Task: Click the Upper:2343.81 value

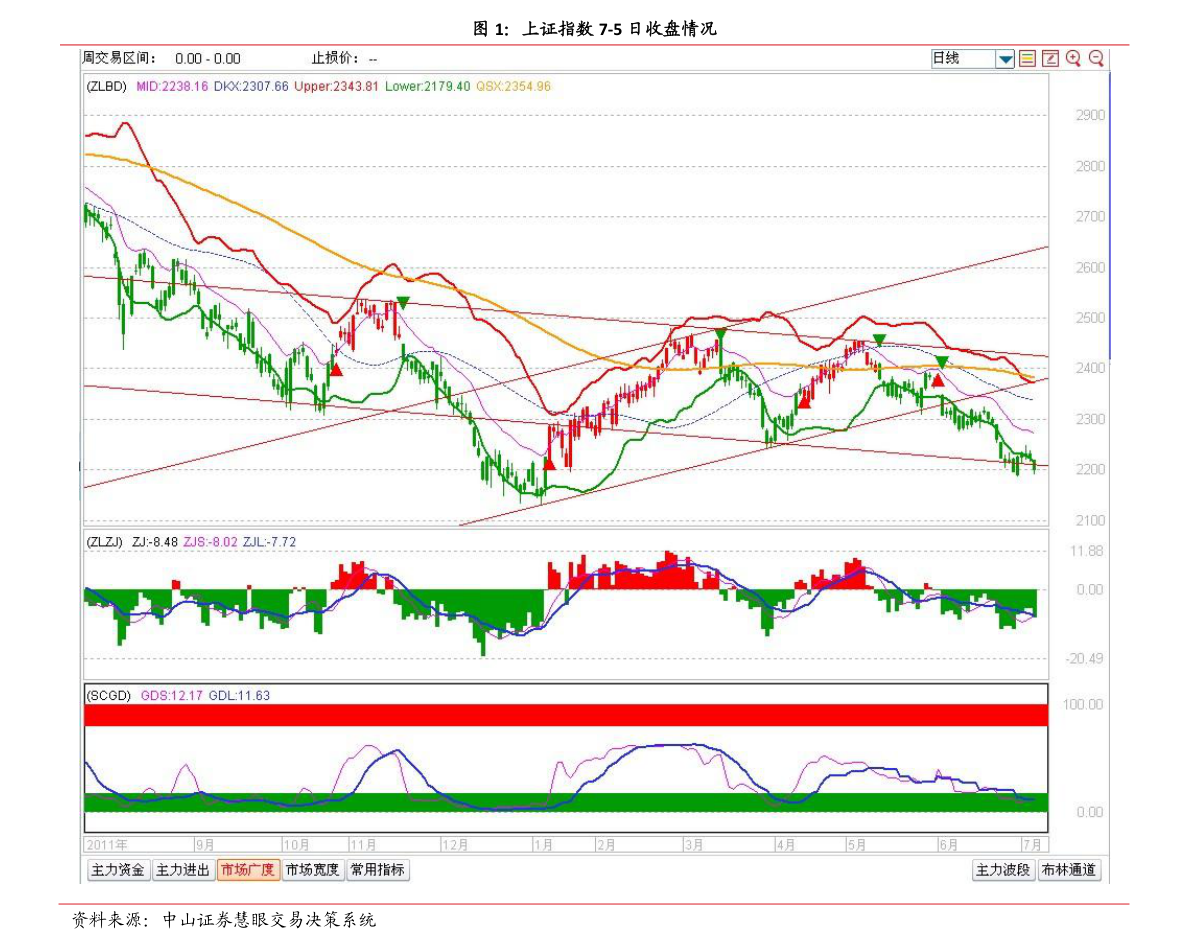Action: (336, 87)
